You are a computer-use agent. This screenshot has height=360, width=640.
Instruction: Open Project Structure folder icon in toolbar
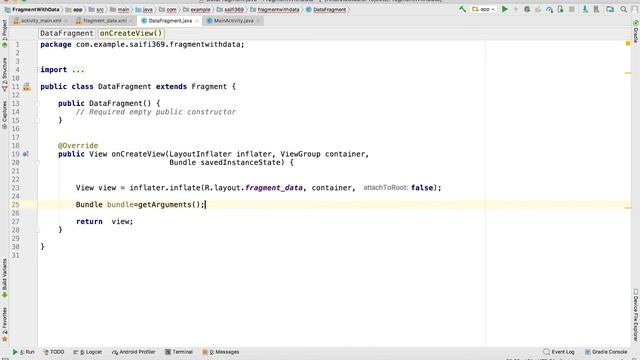610,9
